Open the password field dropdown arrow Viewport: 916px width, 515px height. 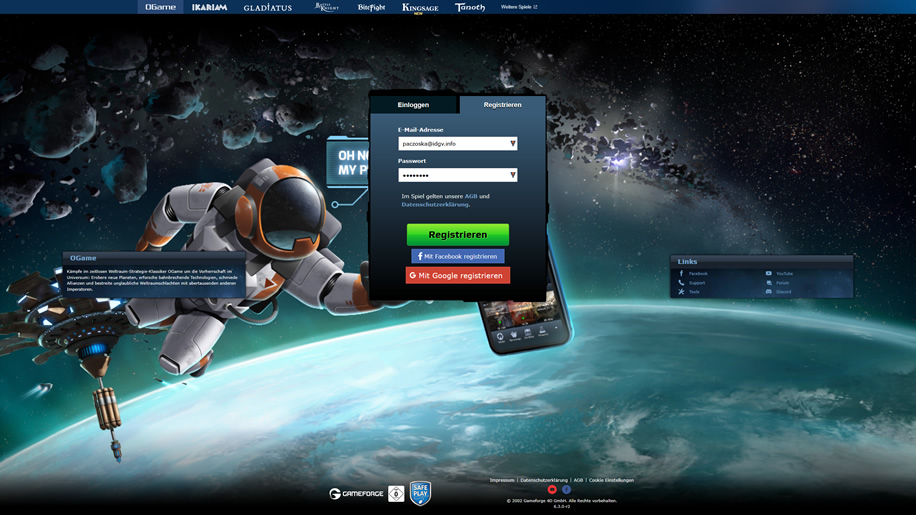pyautogui.click(x=512, y=175)
